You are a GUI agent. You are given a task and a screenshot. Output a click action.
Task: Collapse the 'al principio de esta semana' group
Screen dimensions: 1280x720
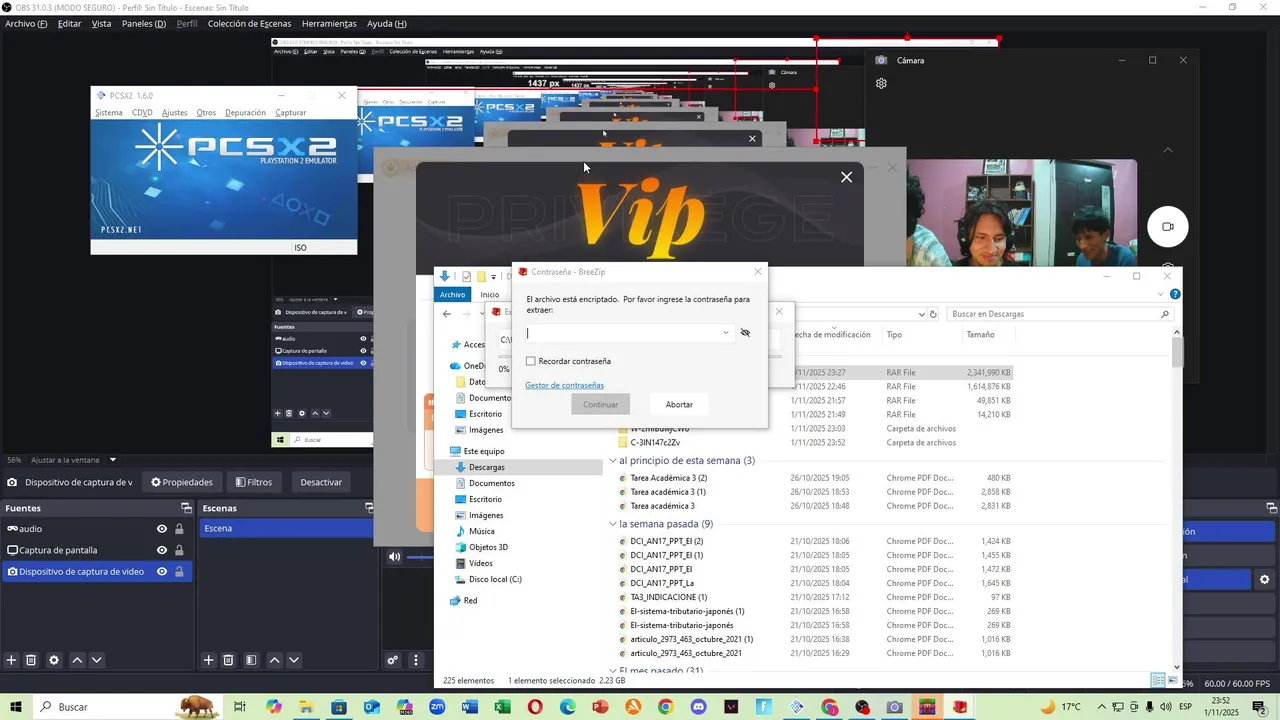click(x=613, y=461)
